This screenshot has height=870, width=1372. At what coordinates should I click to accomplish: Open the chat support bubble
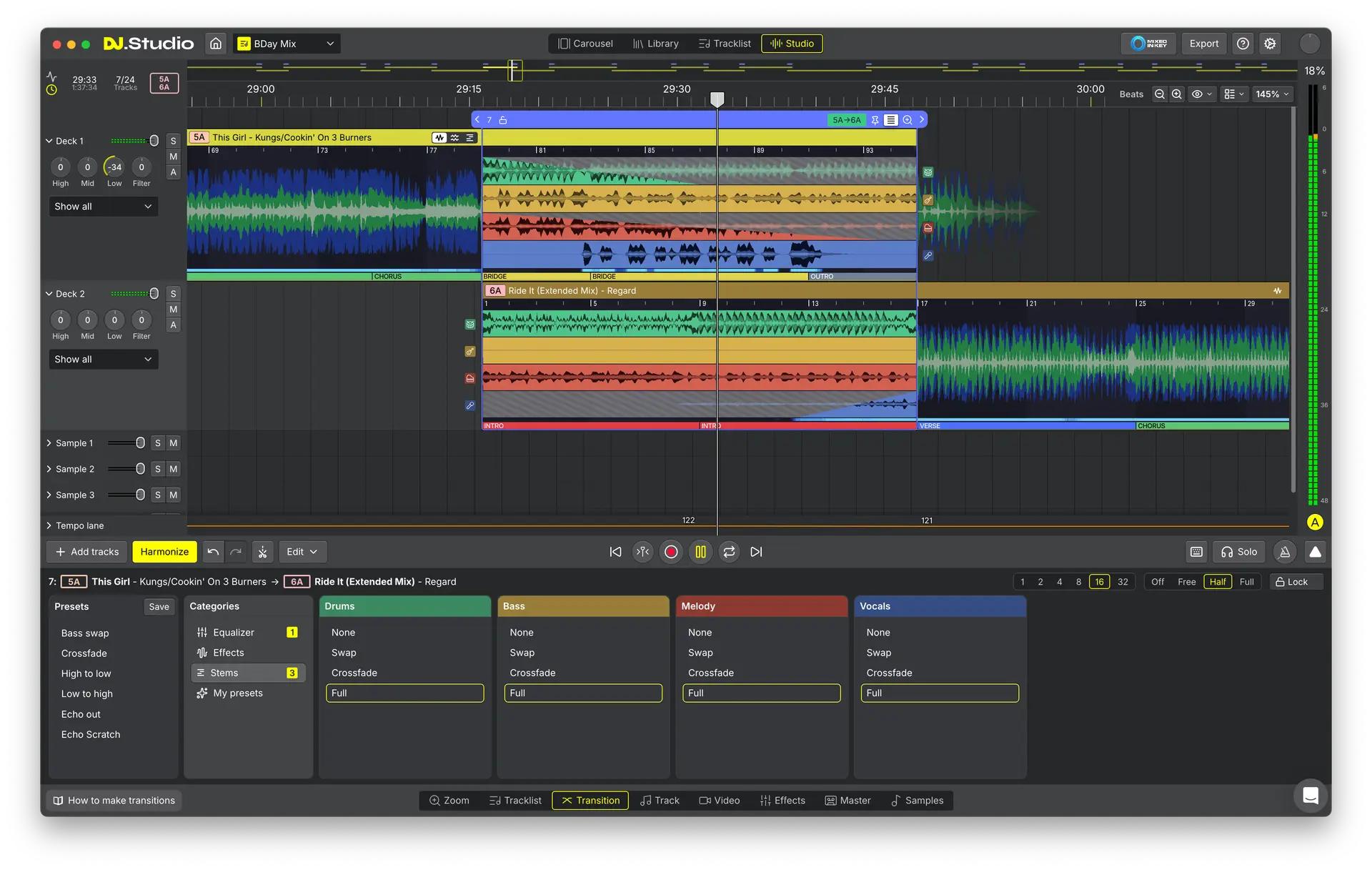(x=1311, y=795)
